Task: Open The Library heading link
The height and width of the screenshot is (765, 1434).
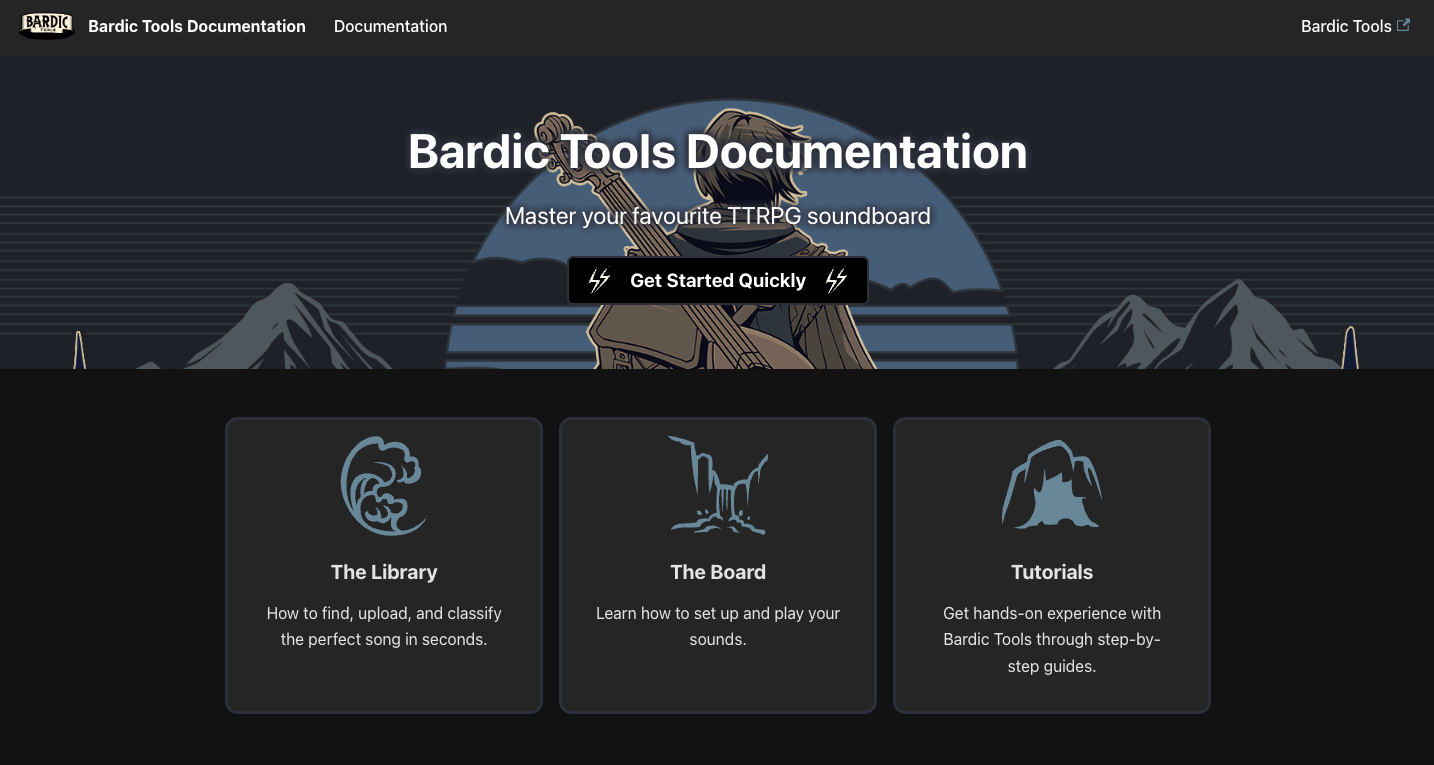Action: click(384, 572)
